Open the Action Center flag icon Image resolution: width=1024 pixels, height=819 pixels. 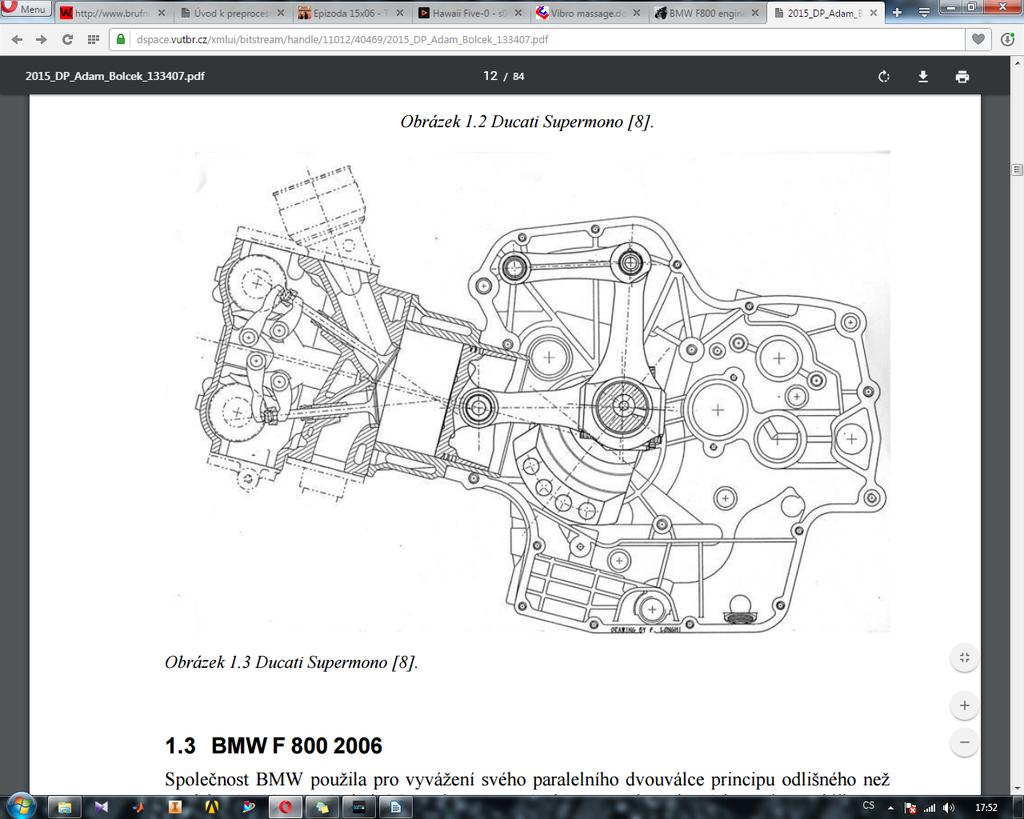pos(910,808)
